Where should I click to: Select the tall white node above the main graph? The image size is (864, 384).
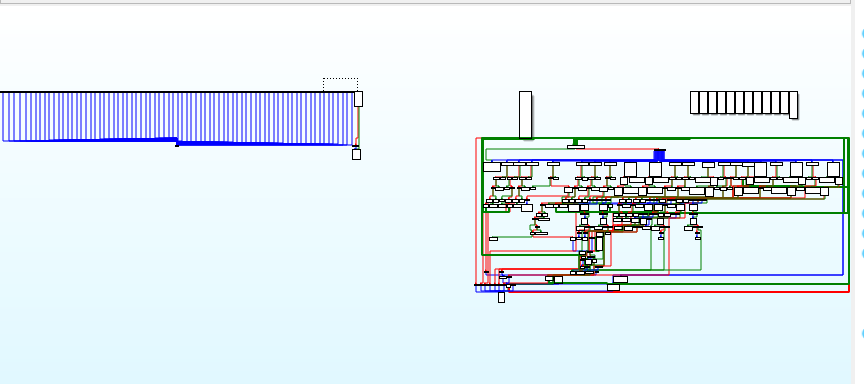pyautogui.click(x=525, y=115)
